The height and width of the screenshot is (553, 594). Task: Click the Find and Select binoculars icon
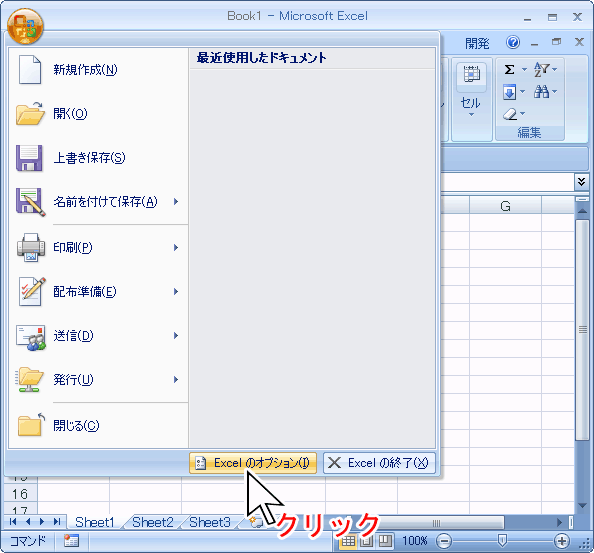pos(541,92)
